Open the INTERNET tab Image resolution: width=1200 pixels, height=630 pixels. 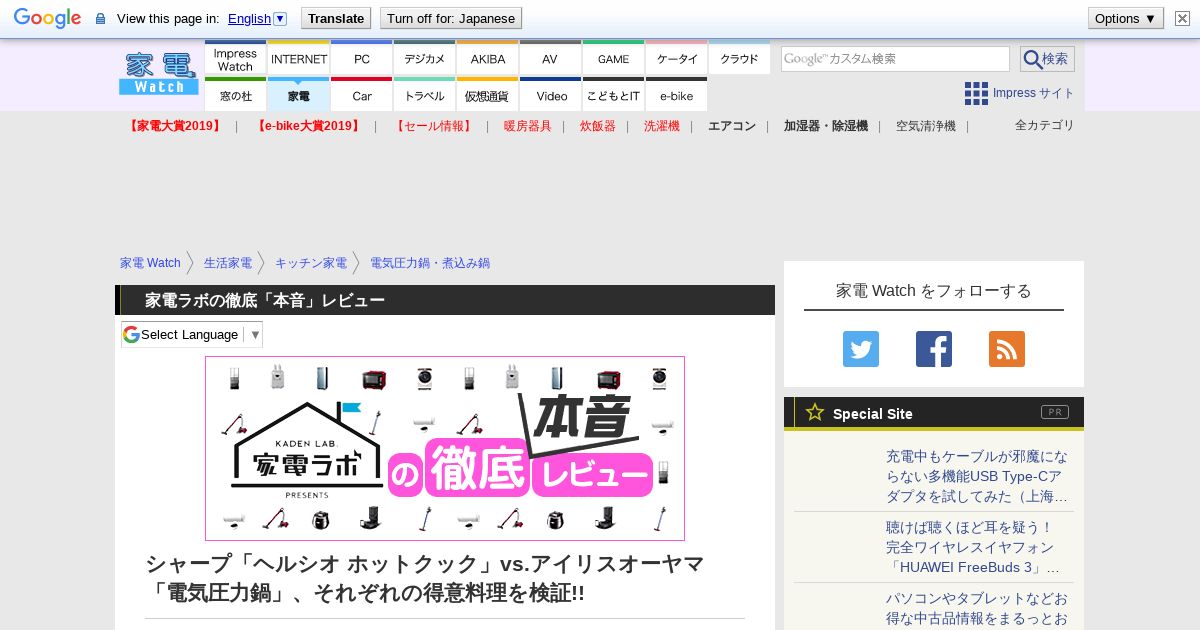(299, 59)
